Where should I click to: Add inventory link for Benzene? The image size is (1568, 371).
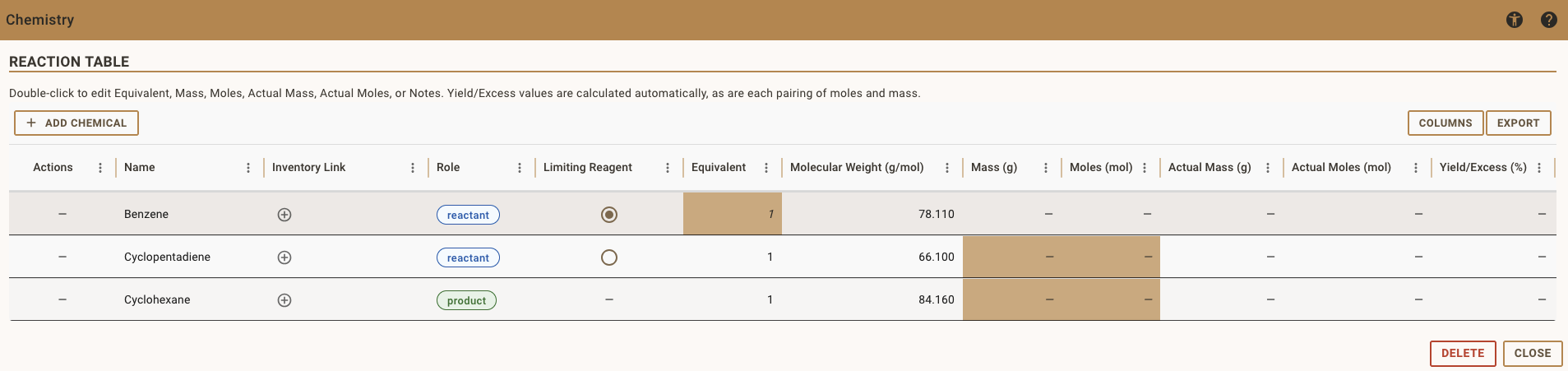[x=284, y=215]
